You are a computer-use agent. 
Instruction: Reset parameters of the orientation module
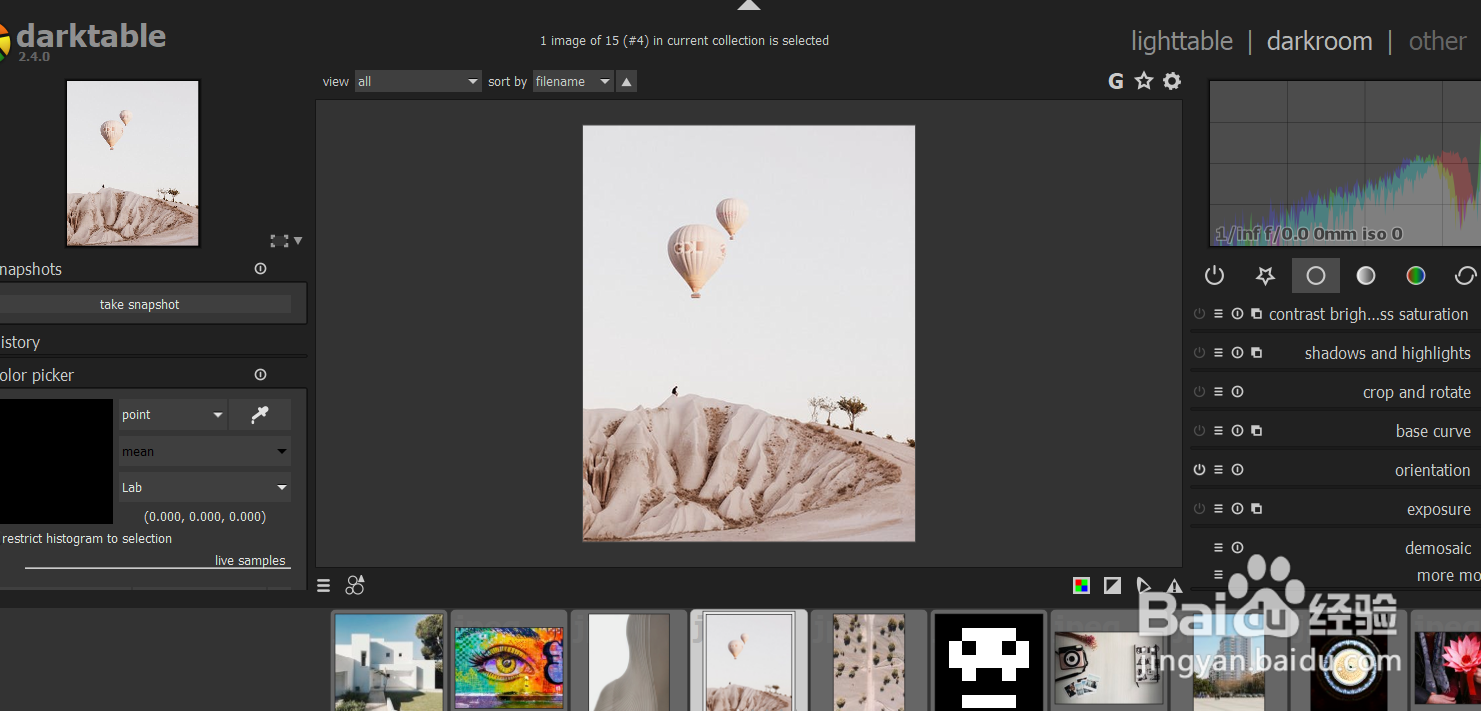click(x=1237, y=470)
